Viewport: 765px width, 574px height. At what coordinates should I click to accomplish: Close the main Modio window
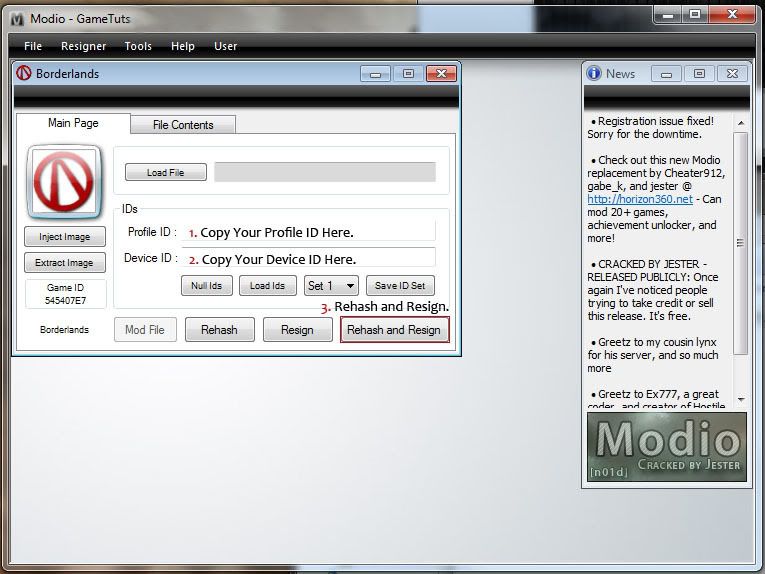(x=732, y=15)
